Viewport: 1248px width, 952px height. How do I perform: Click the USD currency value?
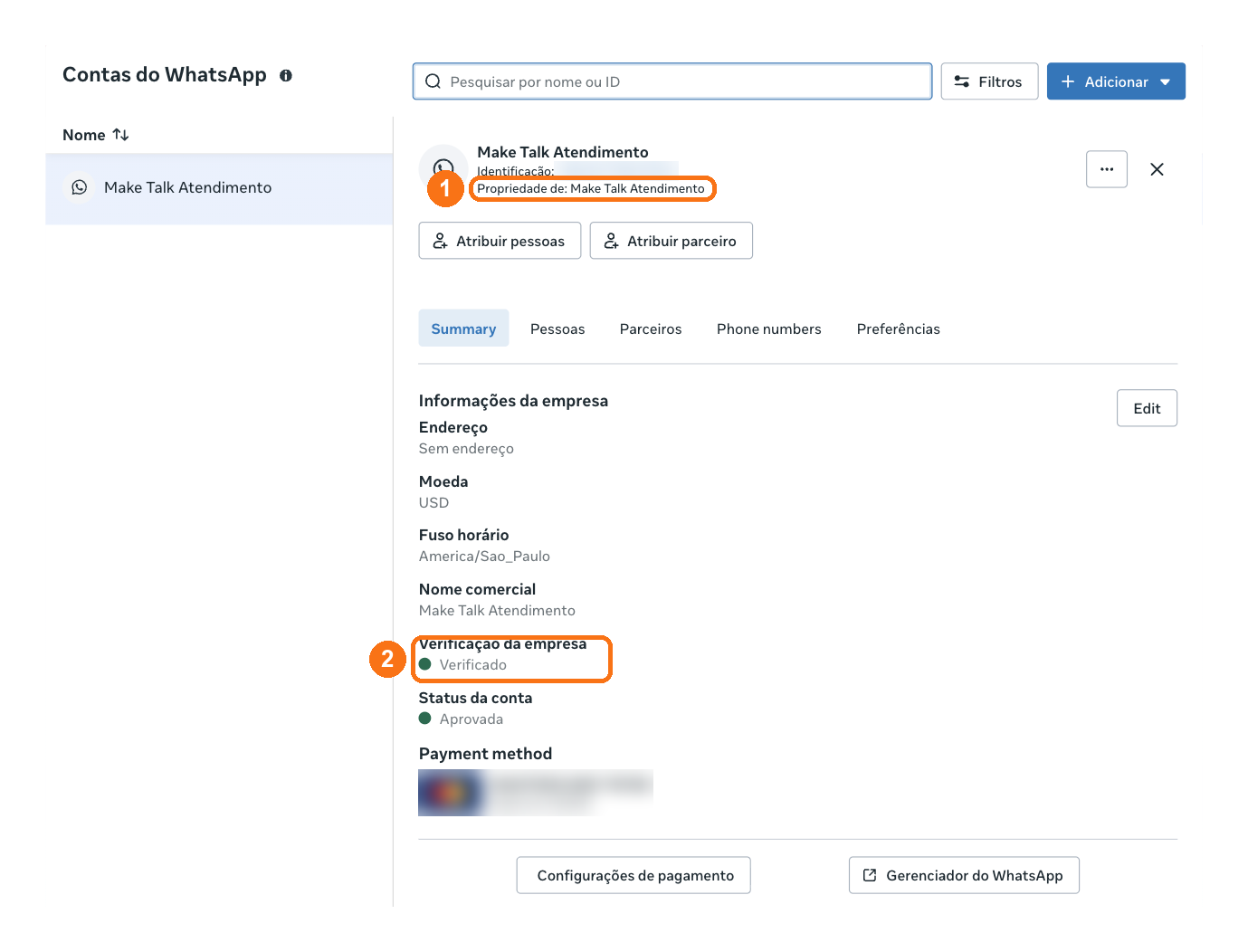[433, 503]
